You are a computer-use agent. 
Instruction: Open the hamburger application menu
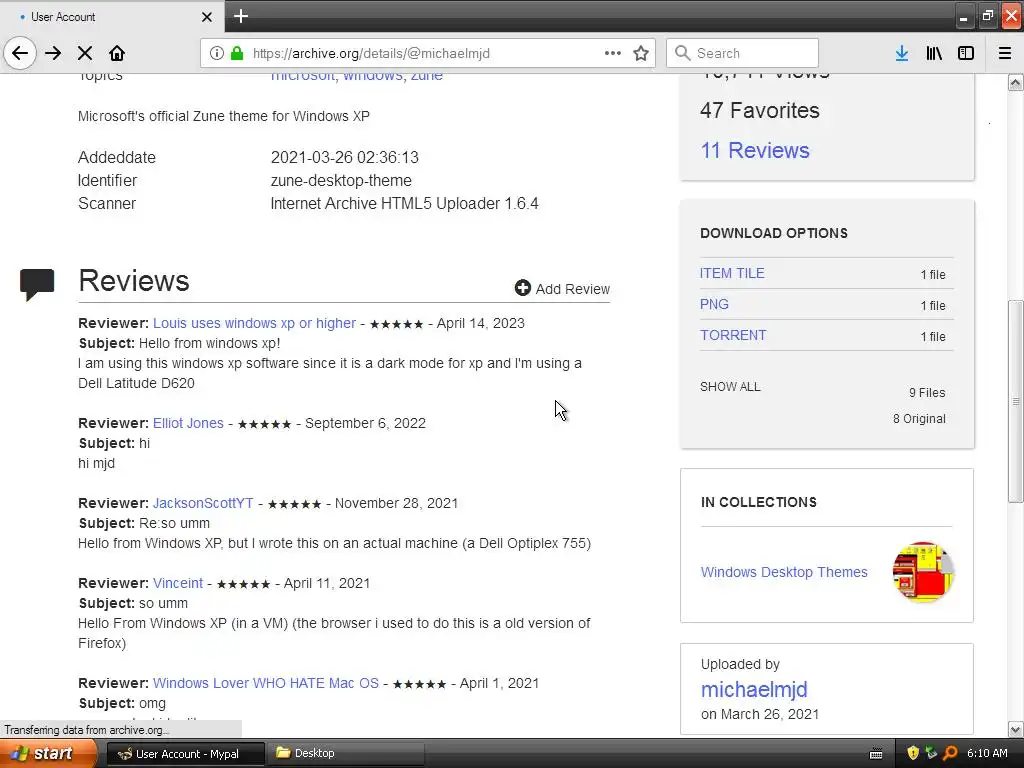1005,53
